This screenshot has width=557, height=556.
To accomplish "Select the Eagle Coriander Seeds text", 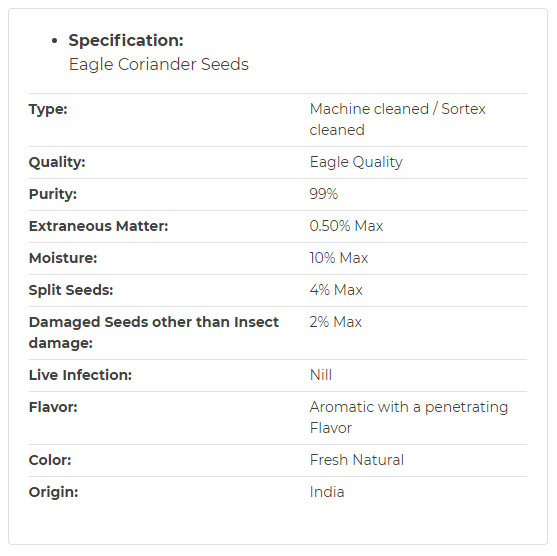I will click(x=158, y=65).
